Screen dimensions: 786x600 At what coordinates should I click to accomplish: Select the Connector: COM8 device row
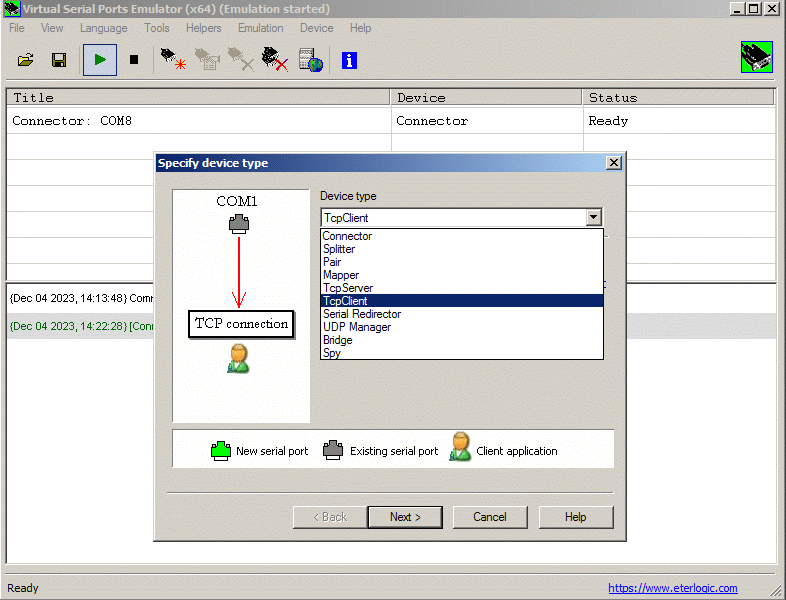coord(200,121)
